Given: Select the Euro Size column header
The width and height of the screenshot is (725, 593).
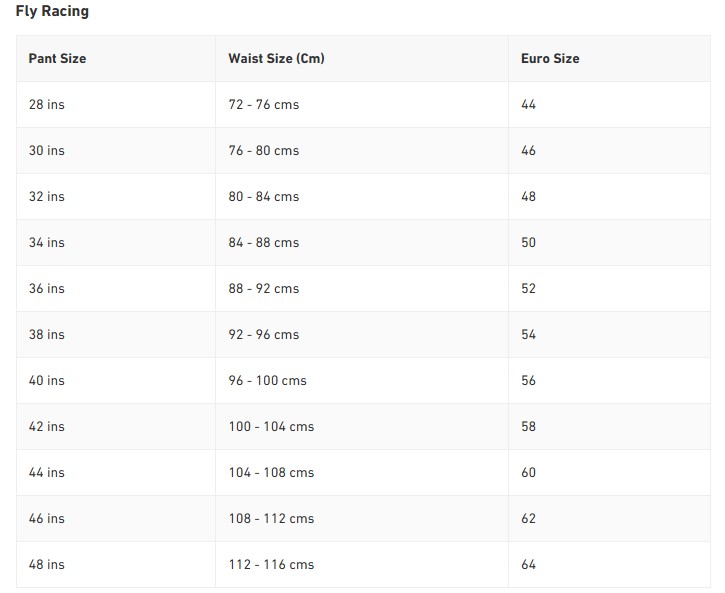Looking at the screenshot, I should click(550, 59).
